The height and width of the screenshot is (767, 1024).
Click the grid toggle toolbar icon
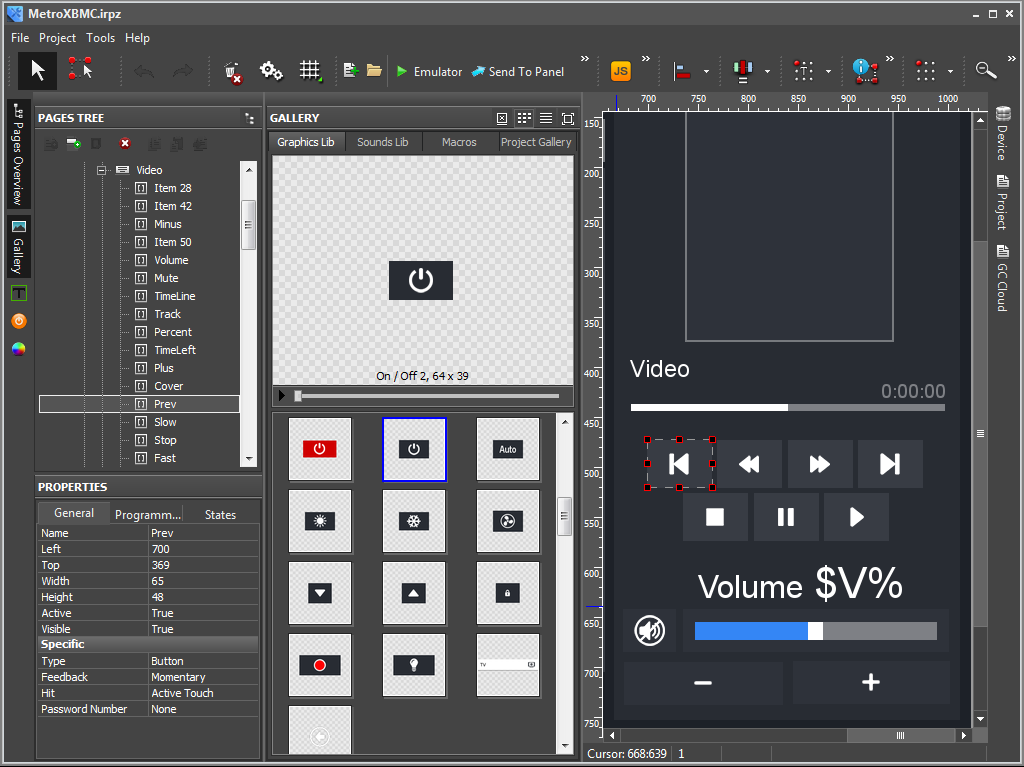pos(310,71)
